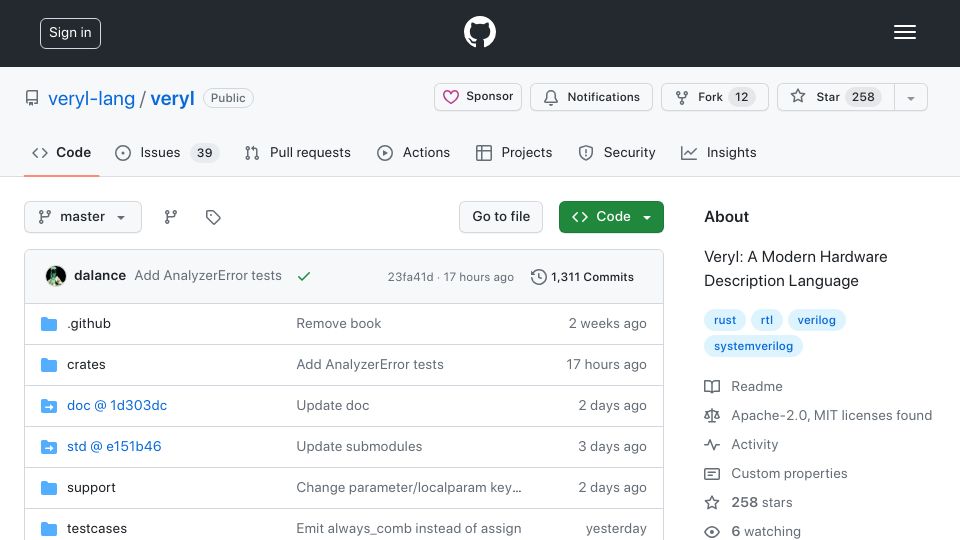Select the systemverilog topic tag
The image size is (960, 540).
753,346
